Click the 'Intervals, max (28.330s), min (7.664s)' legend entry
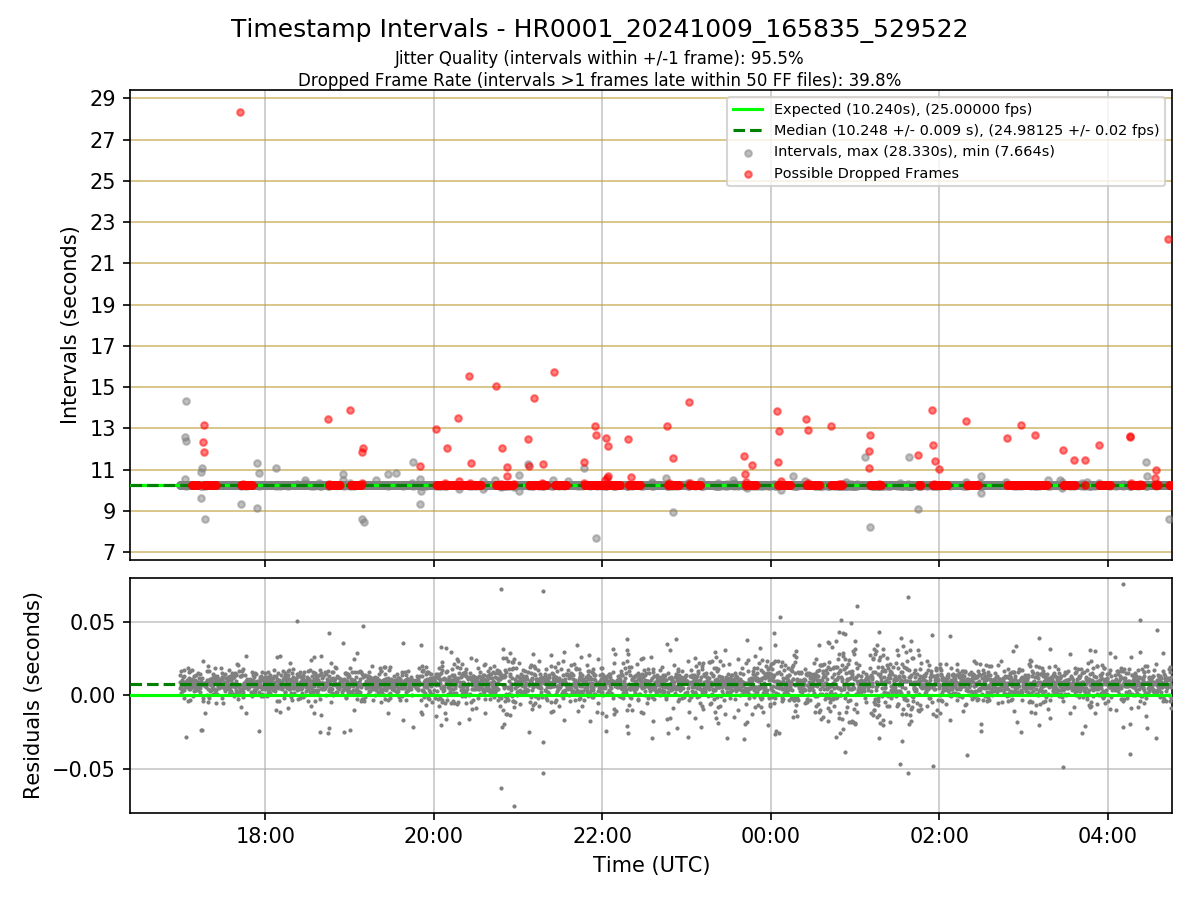1200x900 pixels. pos(914,151)
